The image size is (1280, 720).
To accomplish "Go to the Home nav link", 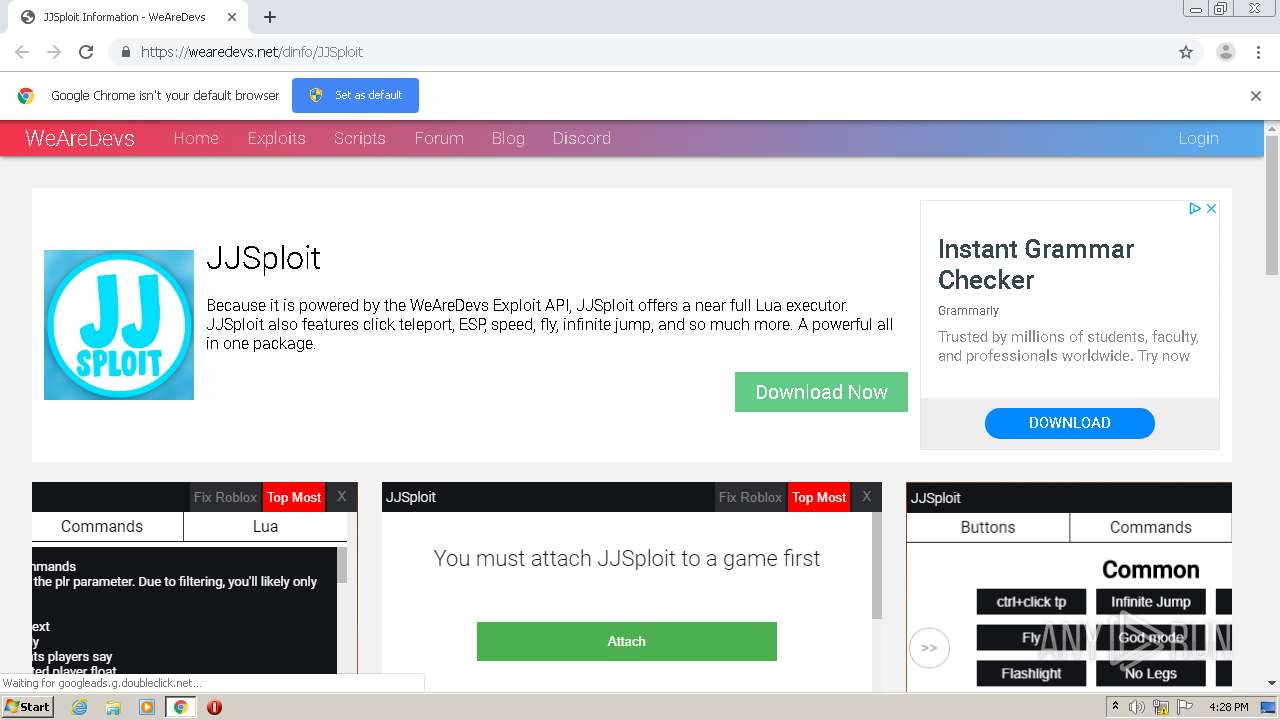I will [x=196, y=138].
